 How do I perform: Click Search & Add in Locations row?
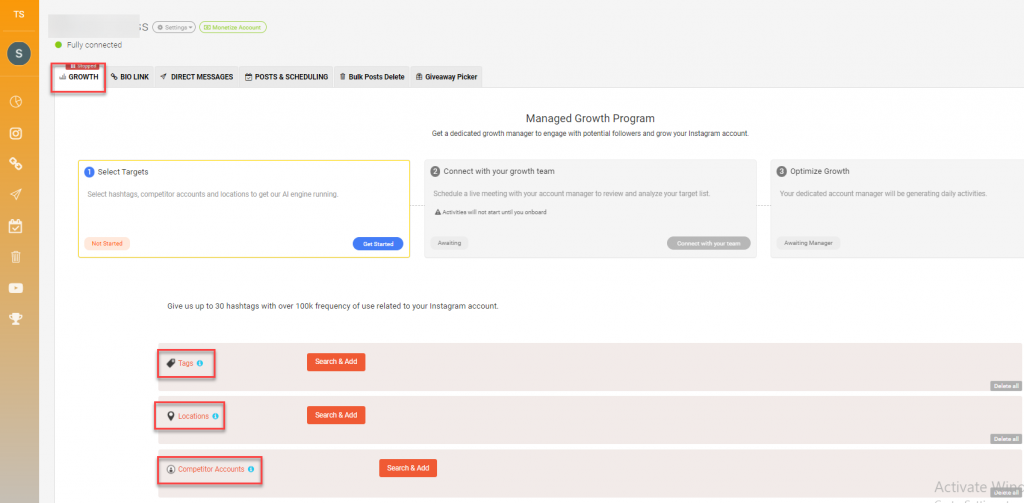coord(336,415)
